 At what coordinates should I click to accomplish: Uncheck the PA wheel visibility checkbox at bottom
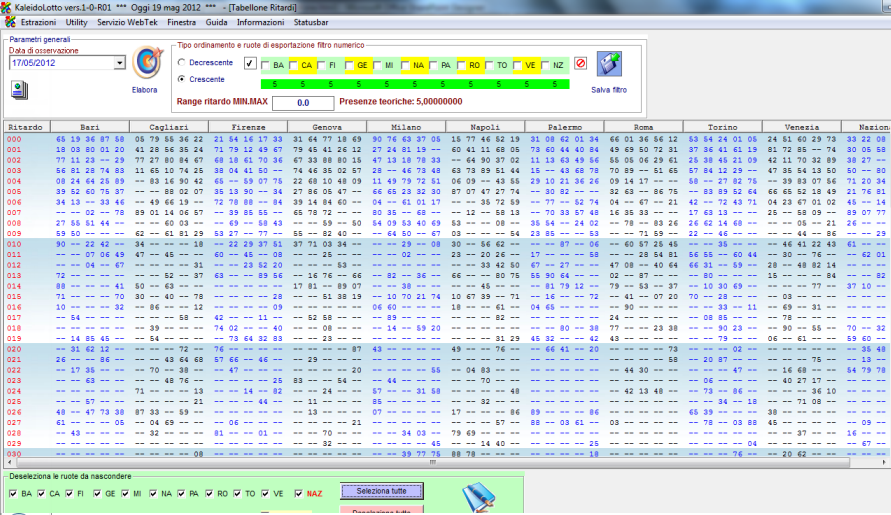pos(181,493)
